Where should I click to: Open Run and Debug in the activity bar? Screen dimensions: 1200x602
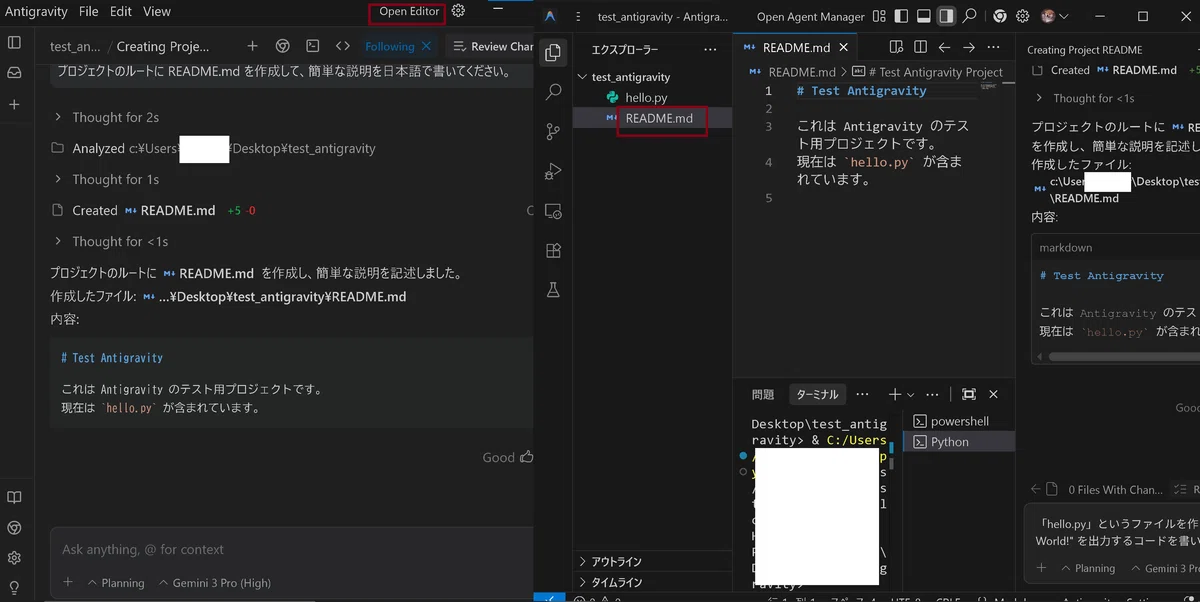click(x=553, y=171)
